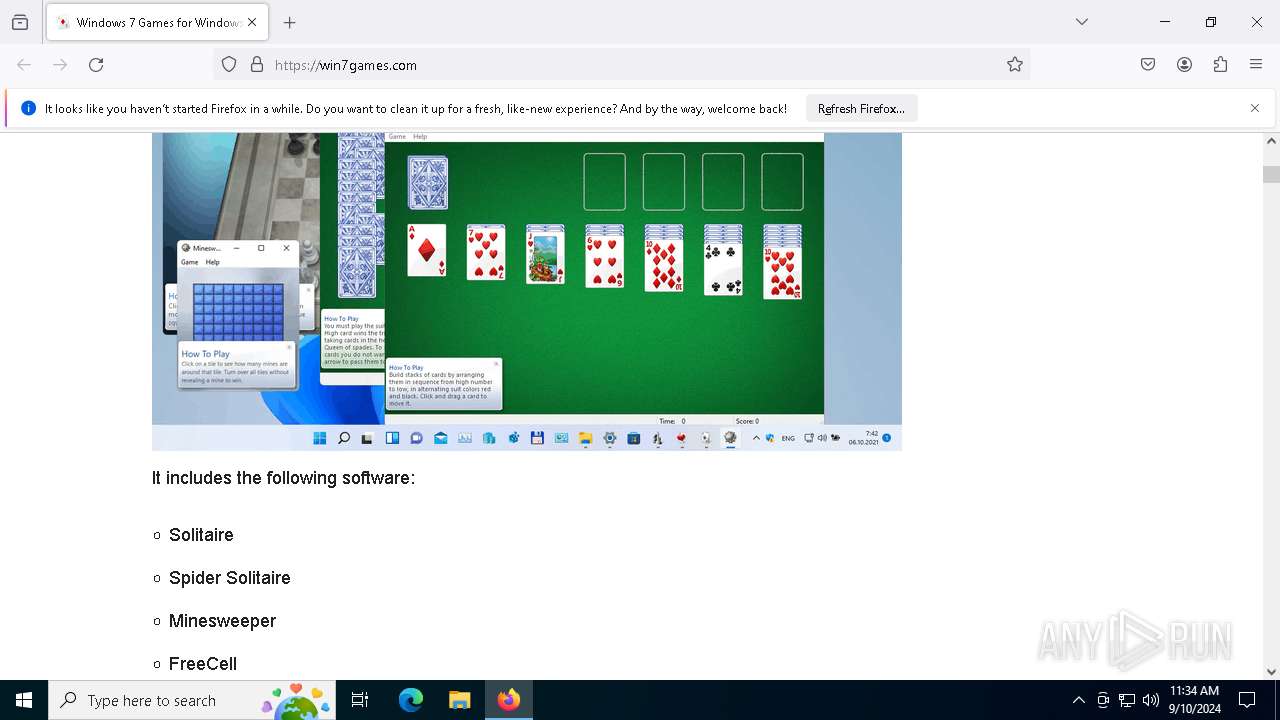Open the Firefox account menu
Screen dimensions: 1280x720
[1184, 65]
